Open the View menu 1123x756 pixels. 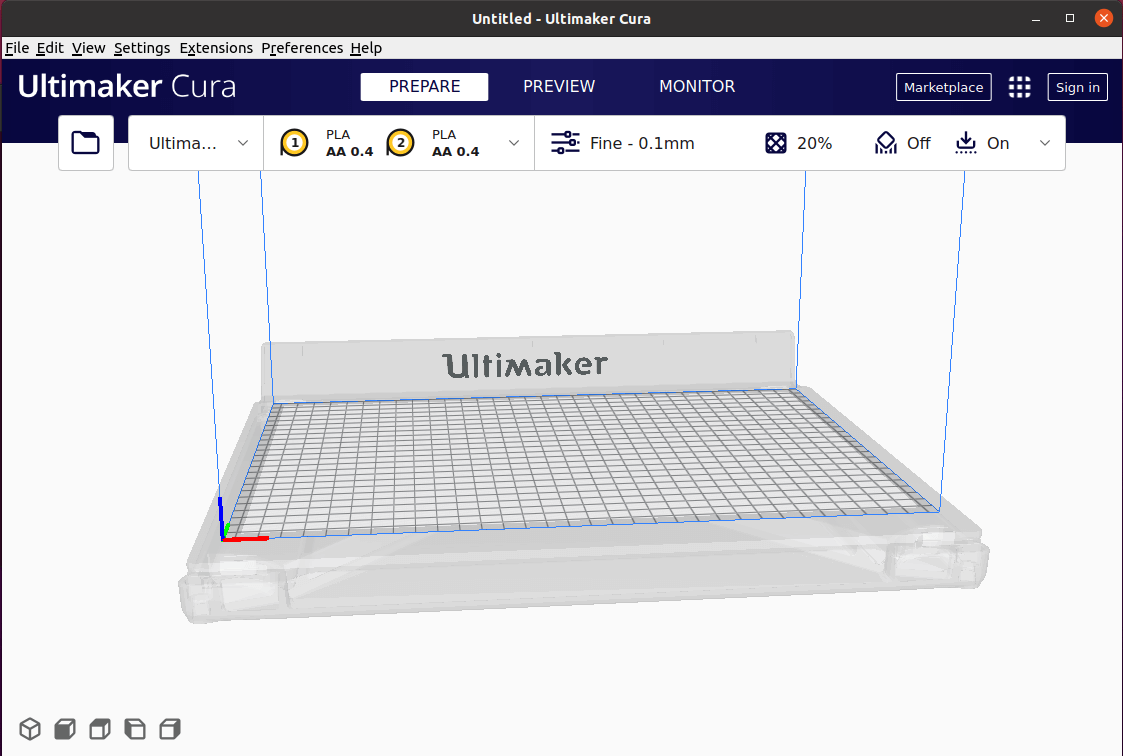[x=89, y=48]
